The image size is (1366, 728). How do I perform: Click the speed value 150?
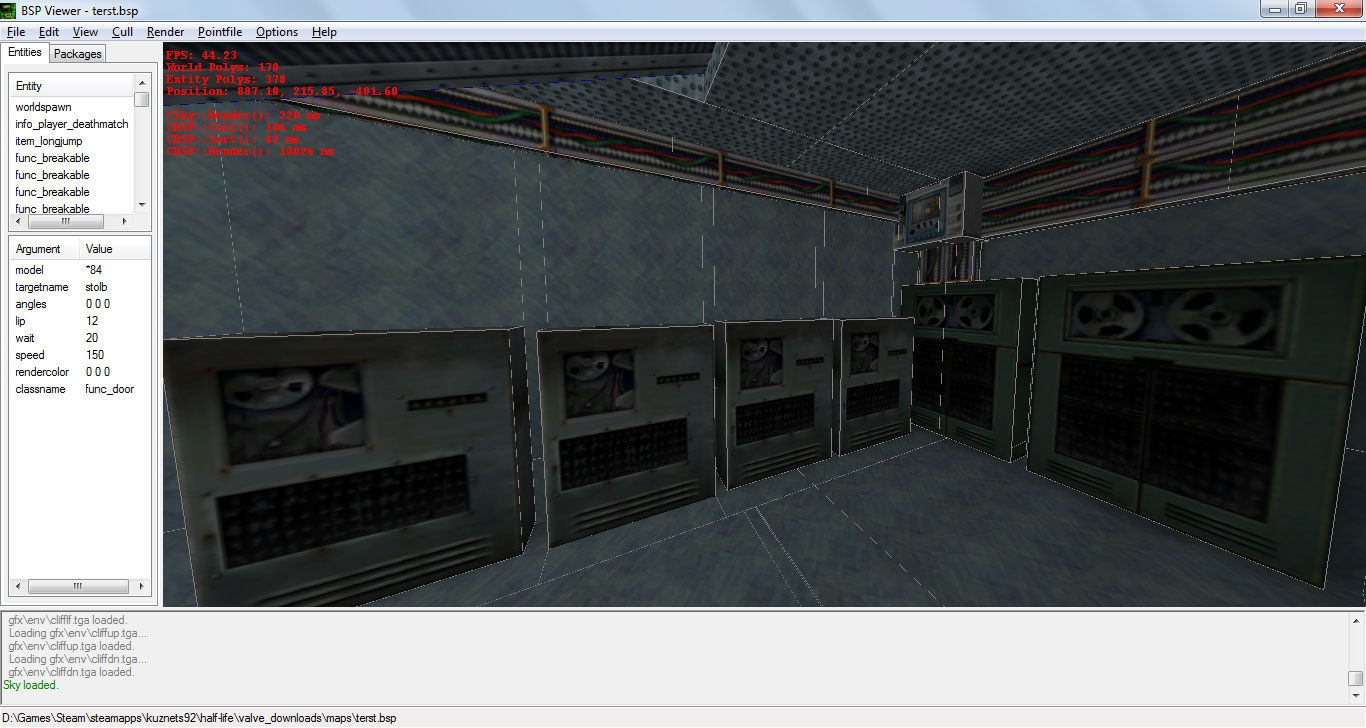94,355
